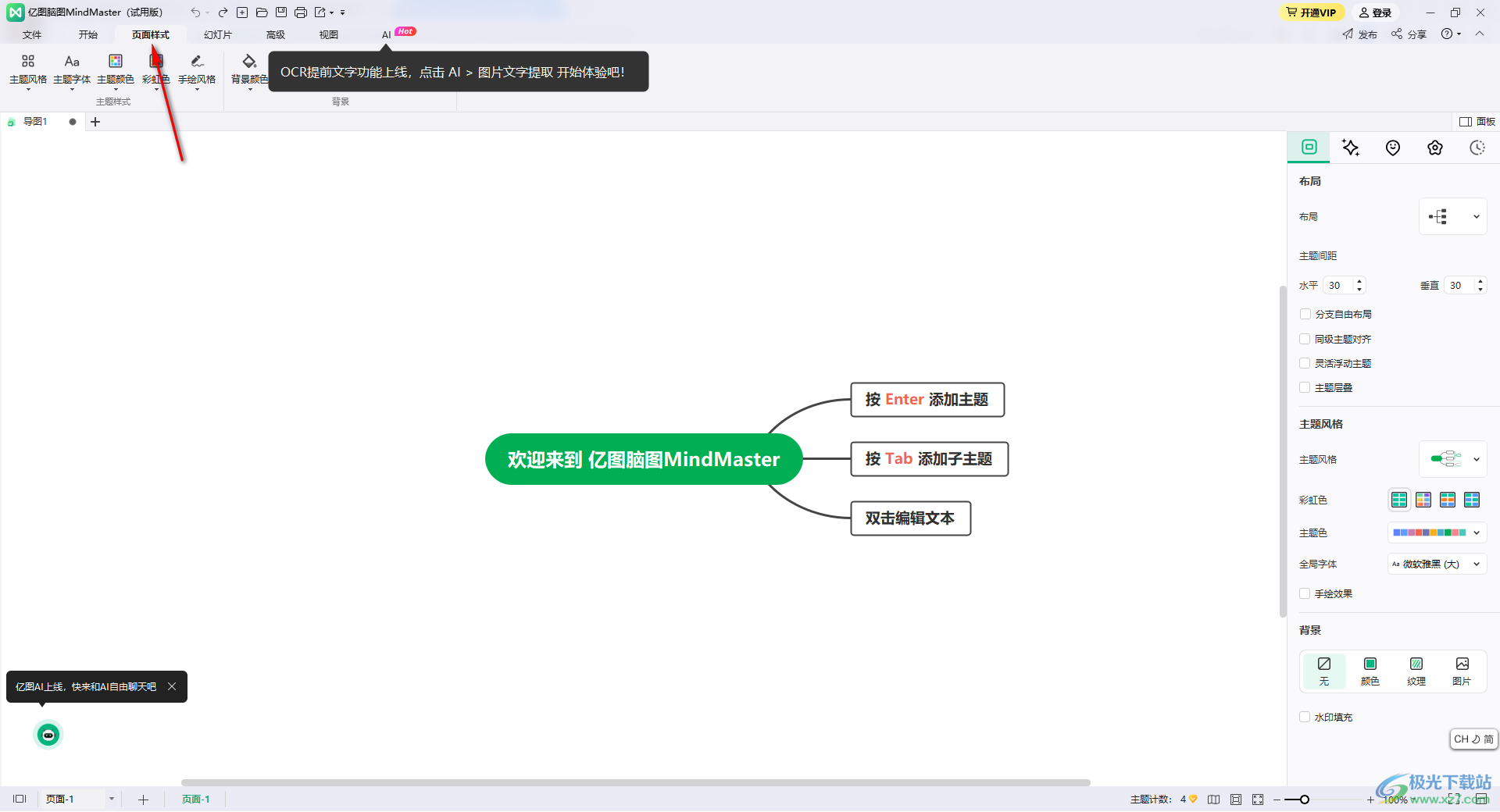Screen dimensions: 1500x812
Task: Collapse the ribbon with the up chevron
Action: (x=1480, y=34)
